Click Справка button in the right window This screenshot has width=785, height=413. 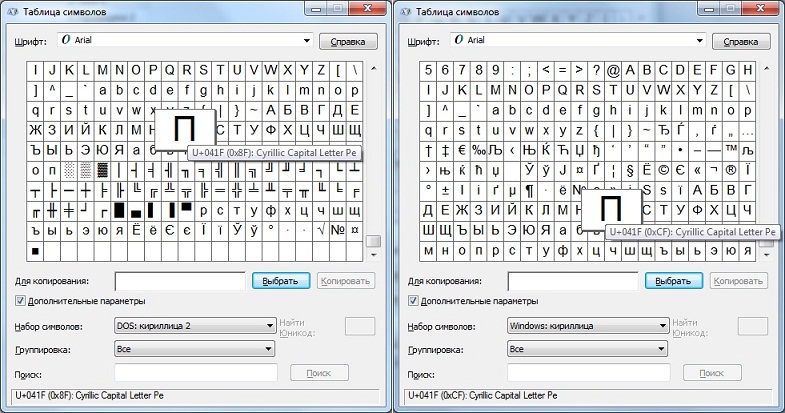coord(741,42)
